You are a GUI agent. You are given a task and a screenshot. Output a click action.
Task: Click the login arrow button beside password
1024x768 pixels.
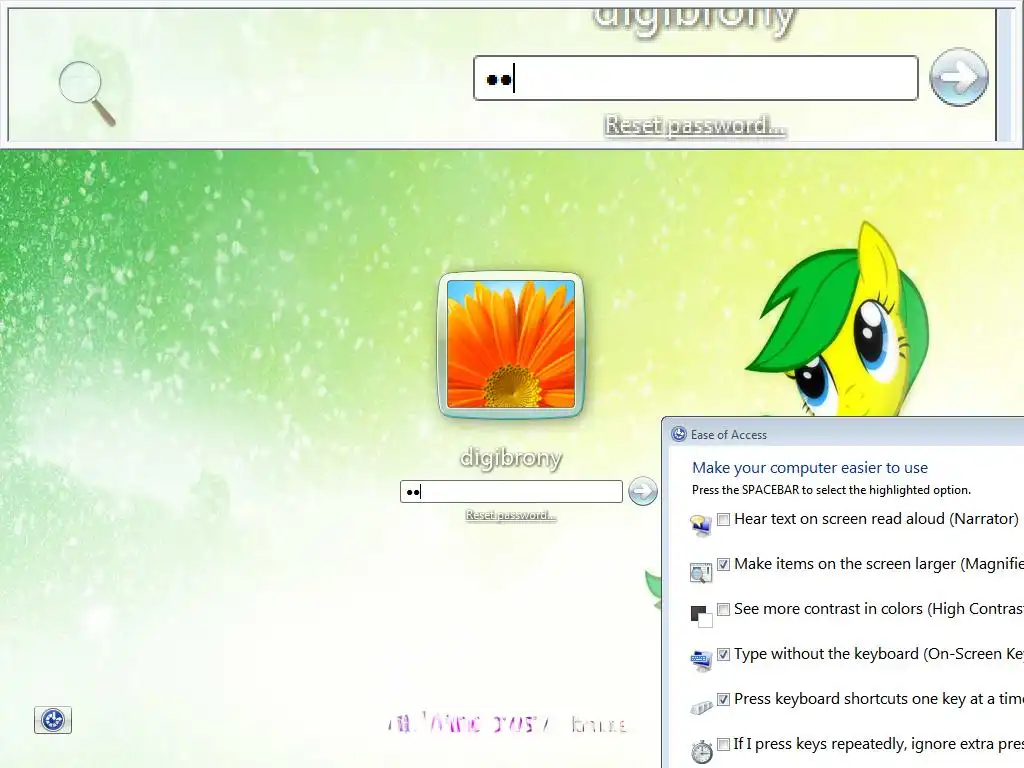coord(643,491)
